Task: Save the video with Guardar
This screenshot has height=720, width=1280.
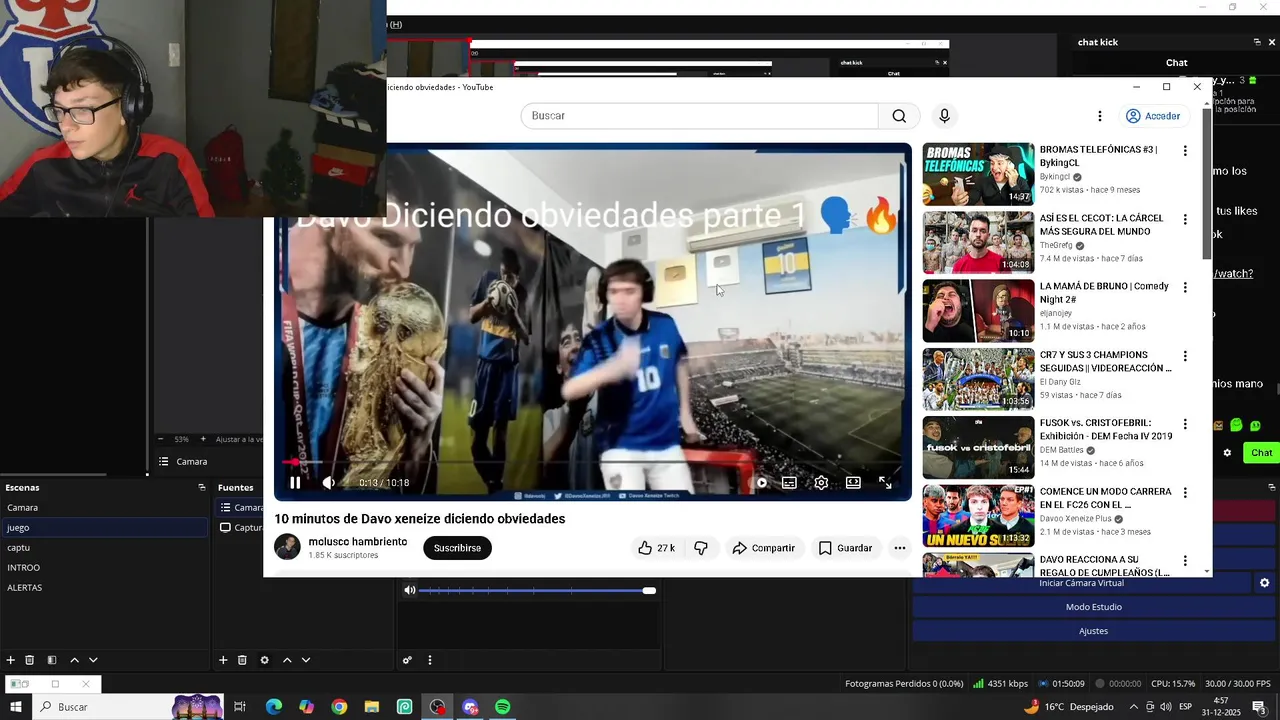Action: (845, 548)
